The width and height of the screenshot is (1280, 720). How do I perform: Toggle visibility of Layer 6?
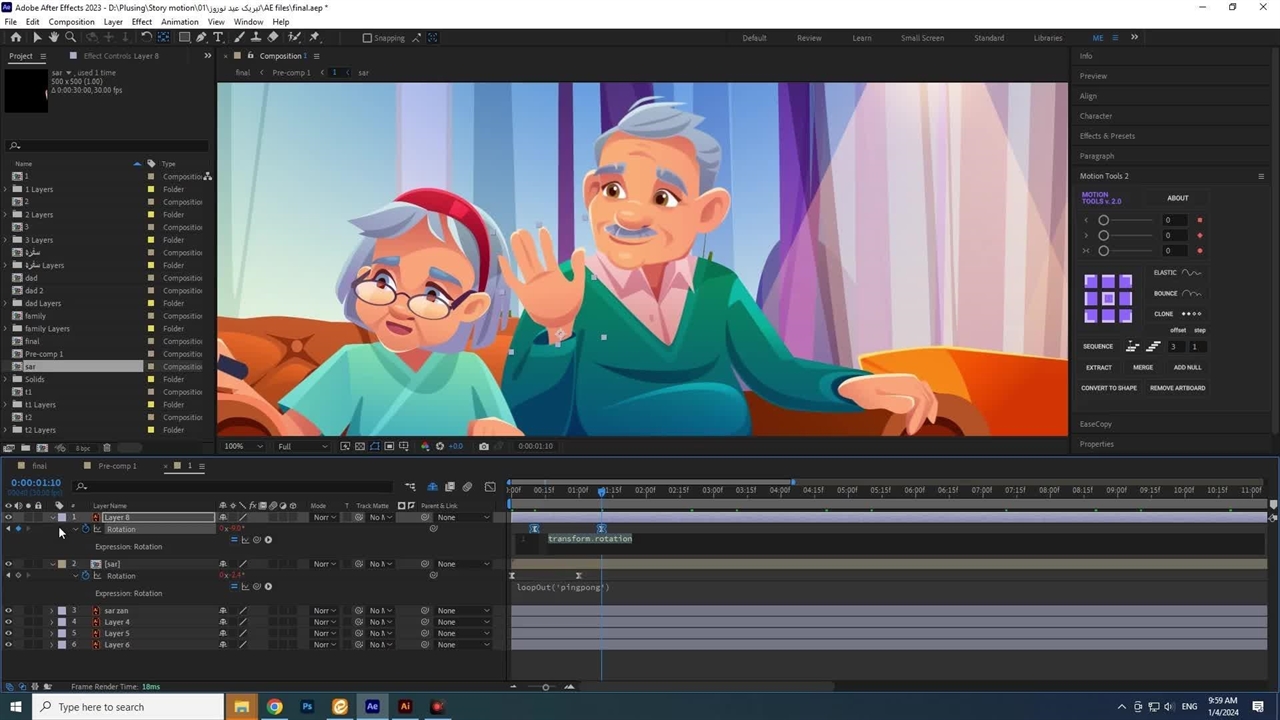click(x=9, y=645)
